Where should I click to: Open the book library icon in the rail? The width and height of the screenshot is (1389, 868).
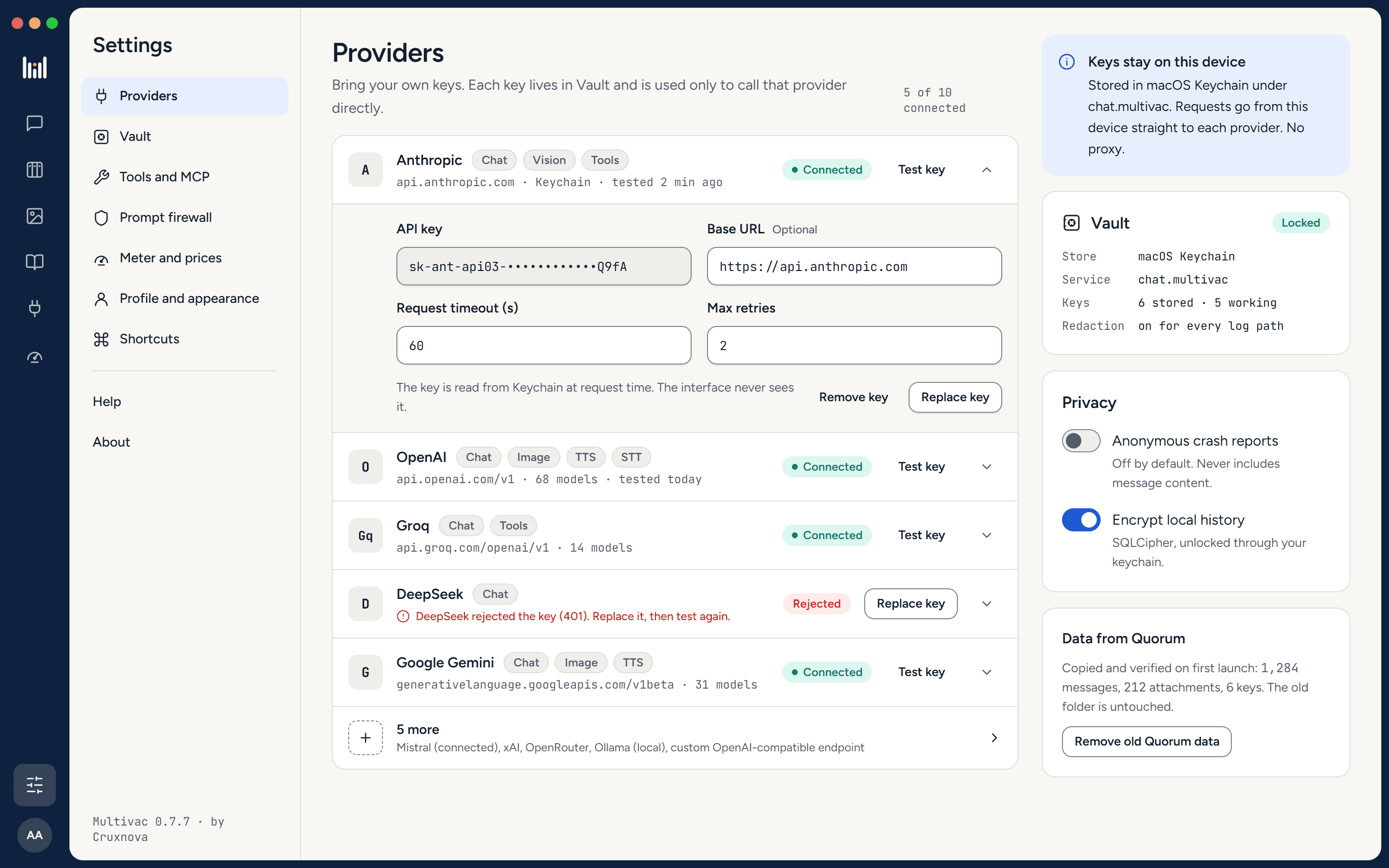[34, 262]
